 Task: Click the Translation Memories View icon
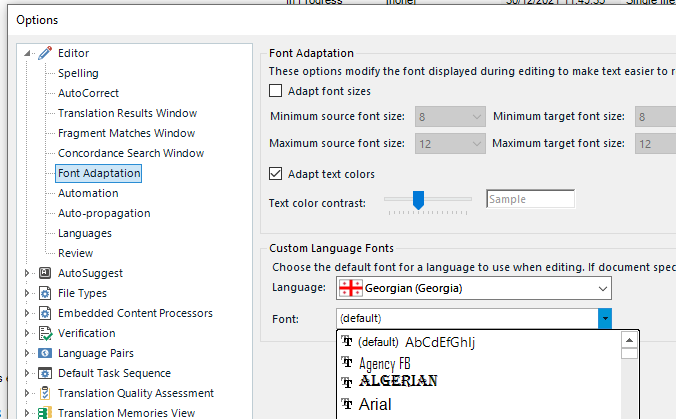point(45,413)
